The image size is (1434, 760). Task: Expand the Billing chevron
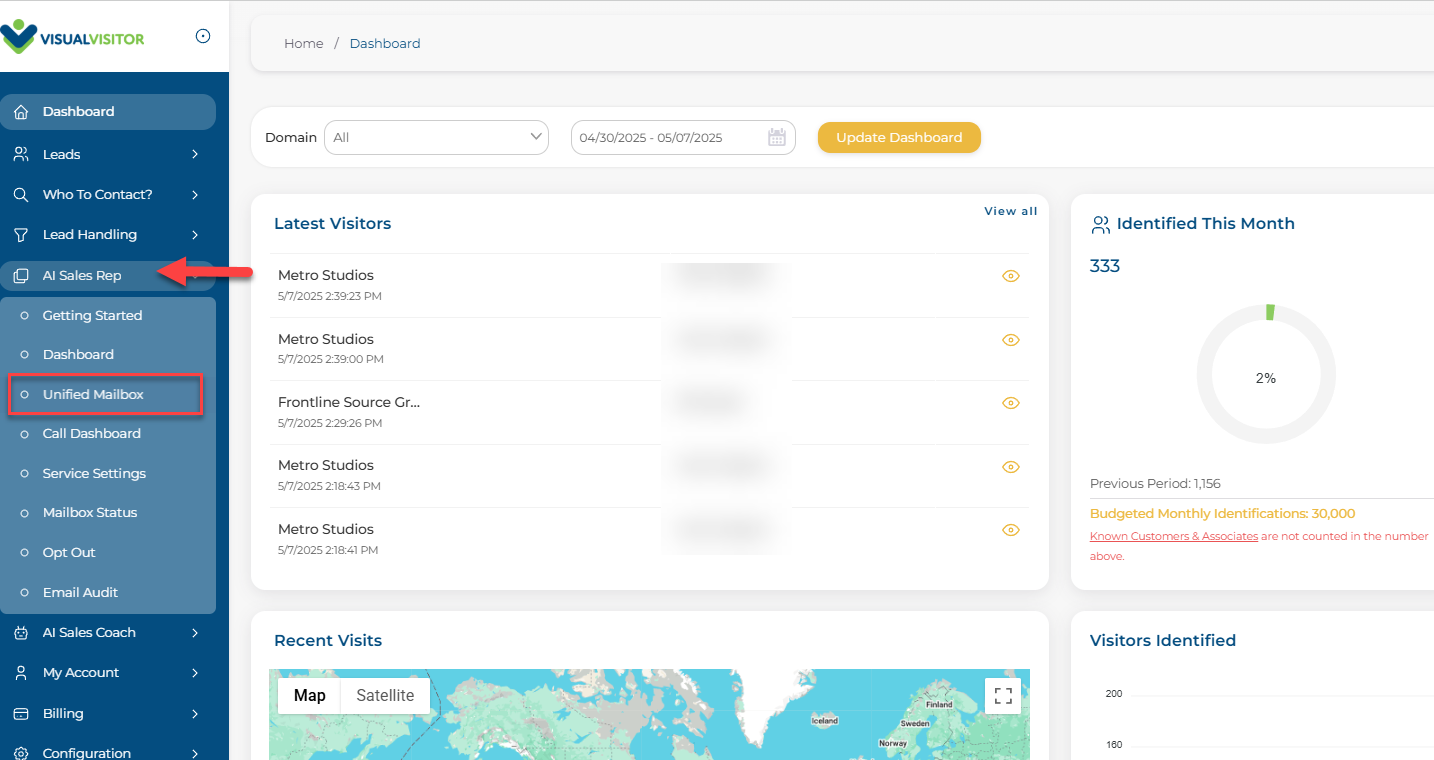(195, 714)
